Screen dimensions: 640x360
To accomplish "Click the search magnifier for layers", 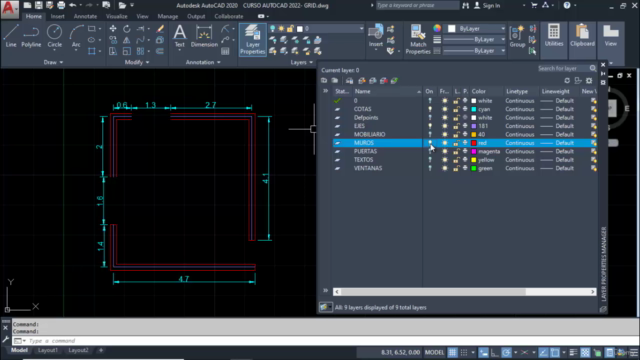I will pos(593,68).
